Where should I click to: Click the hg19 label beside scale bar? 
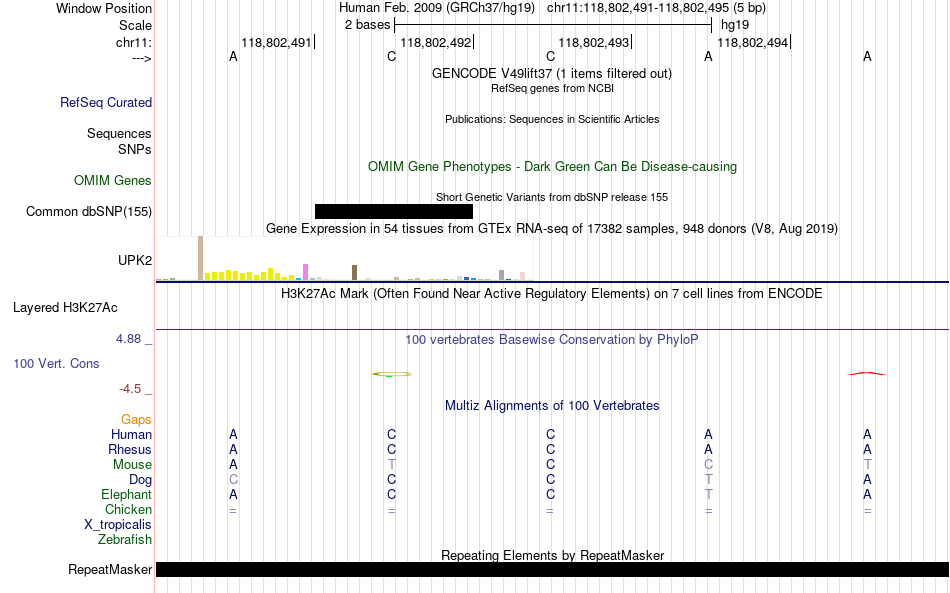735,25
